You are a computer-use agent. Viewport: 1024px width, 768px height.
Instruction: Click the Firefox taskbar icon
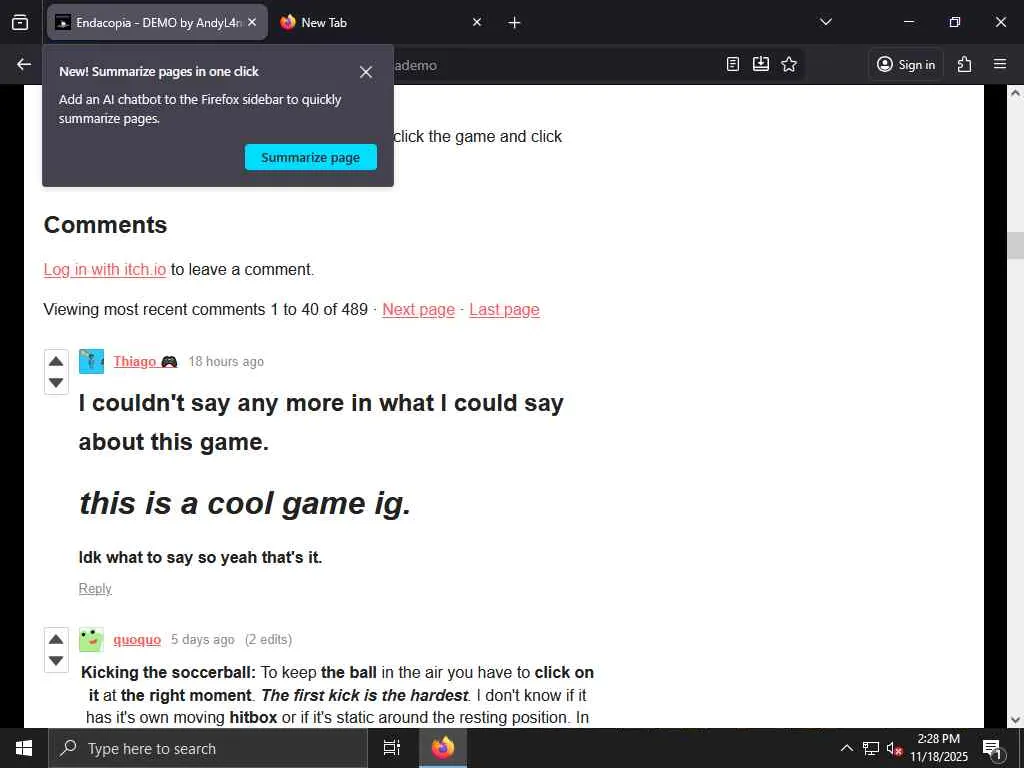[x=443, y=748]
